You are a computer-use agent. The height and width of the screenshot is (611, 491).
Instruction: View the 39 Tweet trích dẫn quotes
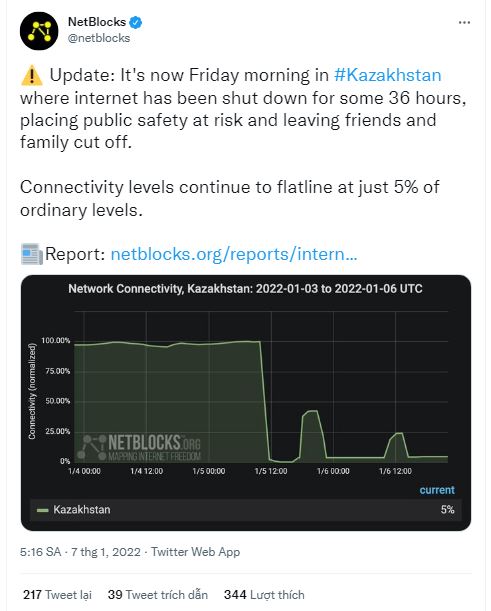click(158, 595)
